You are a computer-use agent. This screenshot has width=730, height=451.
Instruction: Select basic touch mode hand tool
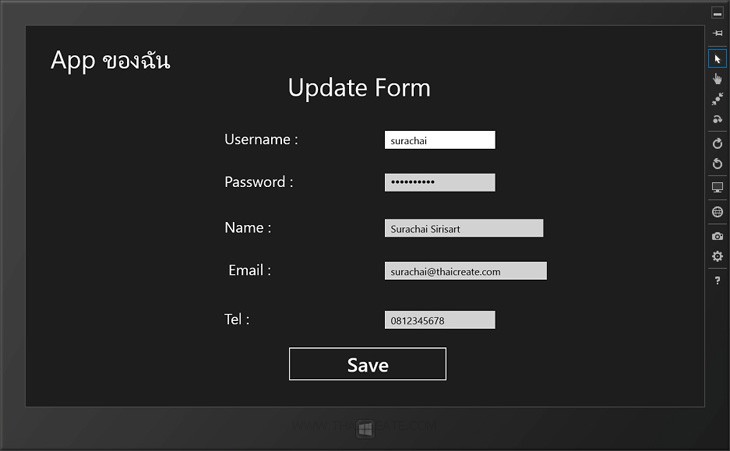coord(717,79)
